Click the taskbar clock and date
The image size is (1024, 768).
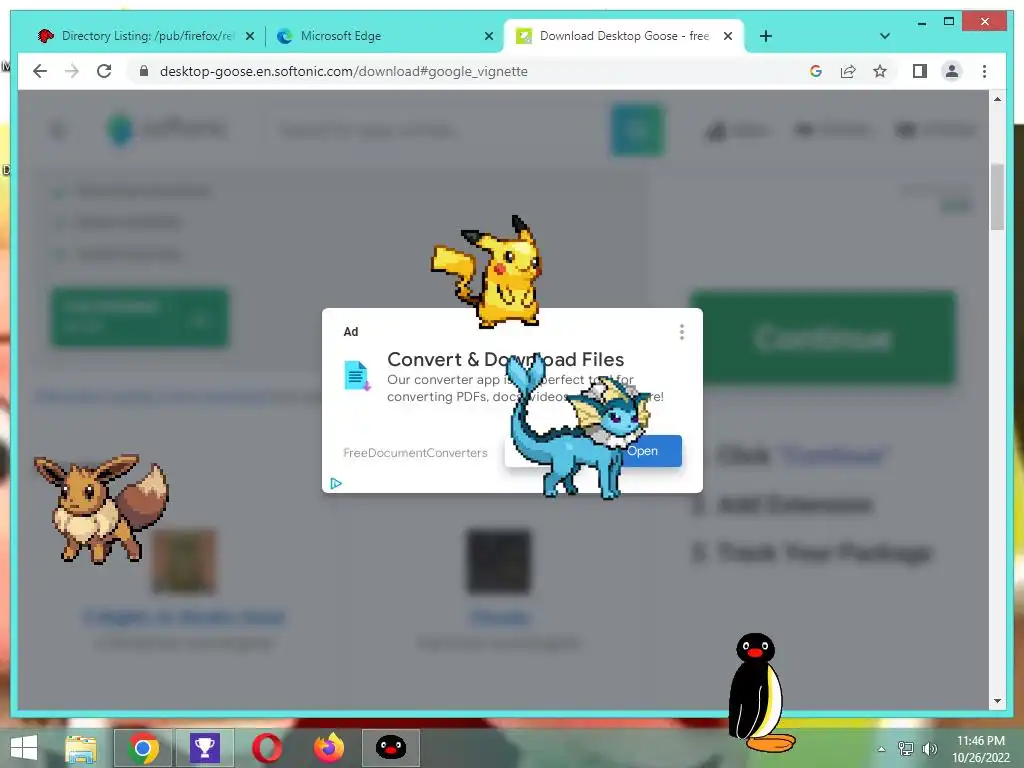(980, 749)
